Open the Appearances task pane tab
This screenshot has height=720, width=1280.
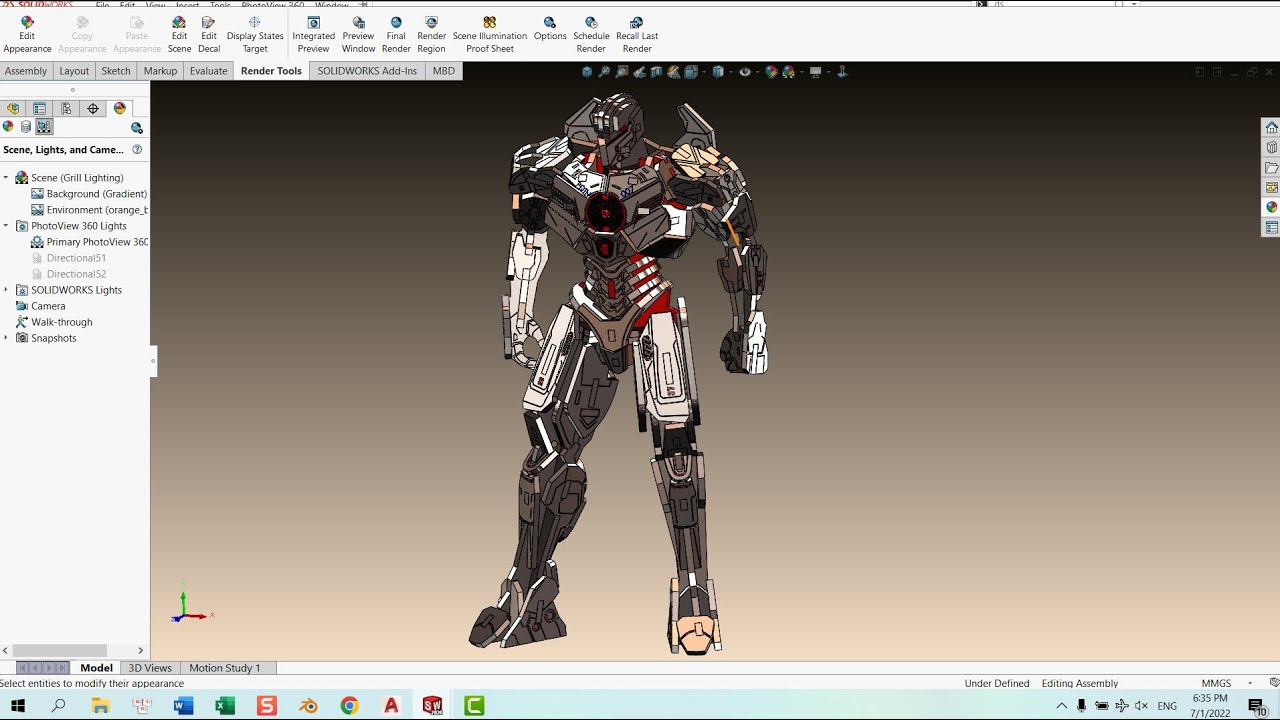[1271, 208]
